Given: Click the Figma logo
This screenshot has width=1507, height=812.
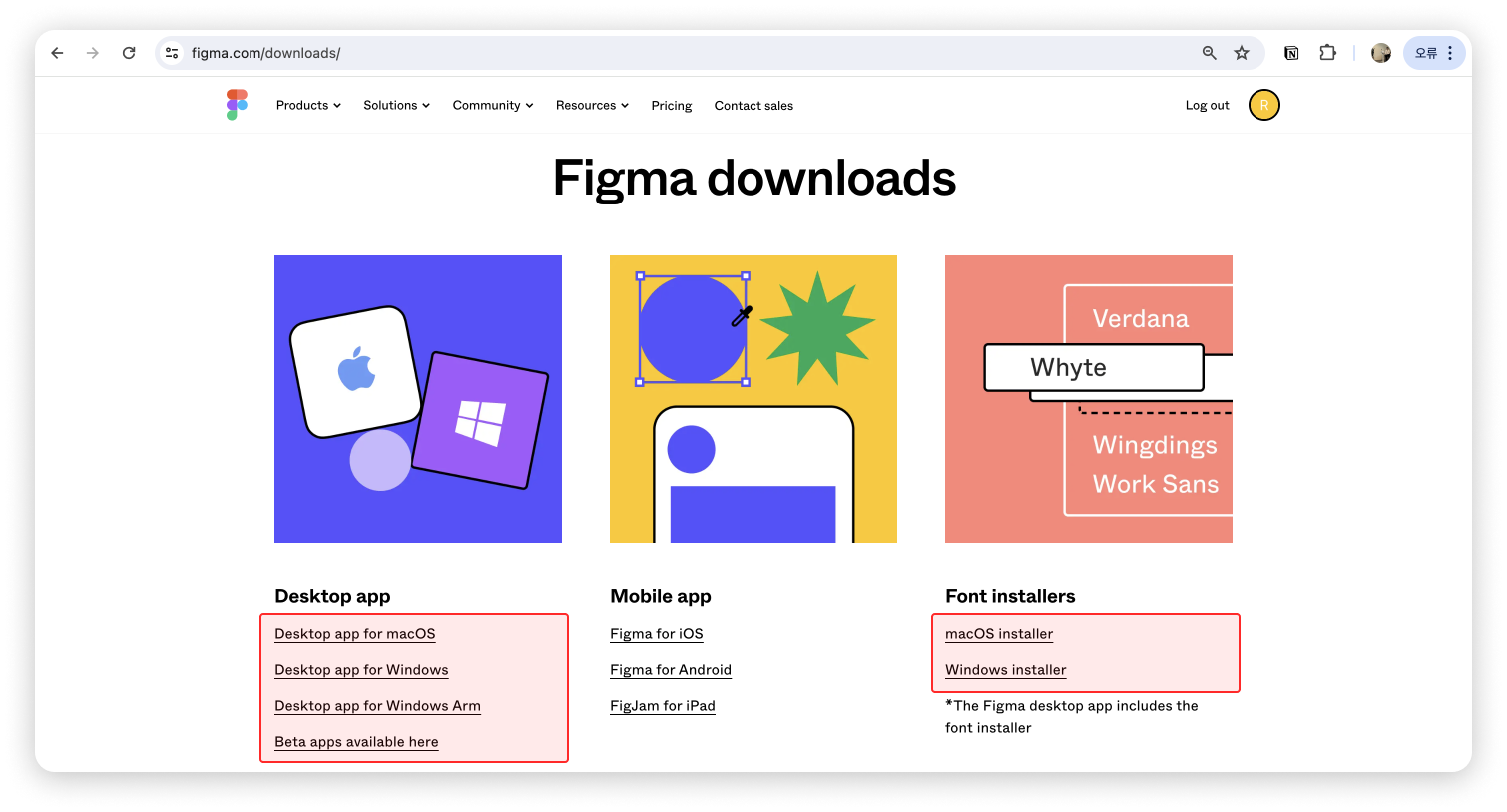Looking at the screenshot, I should (237, 105).
